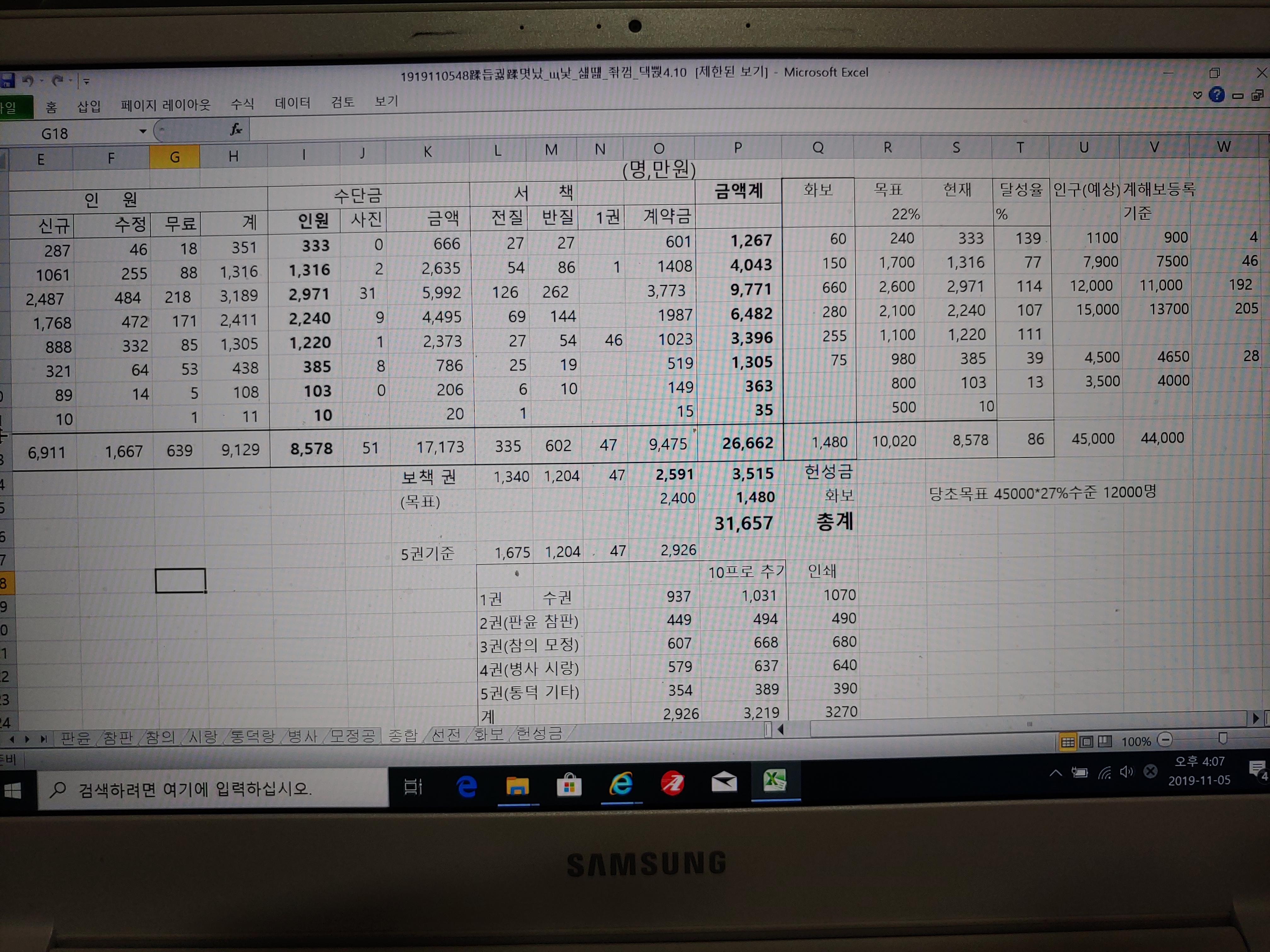The width and height of the screenshot is (1270, 952).
Task: Open the 데이터 ribbon tab
Action: tap(292, 103)
